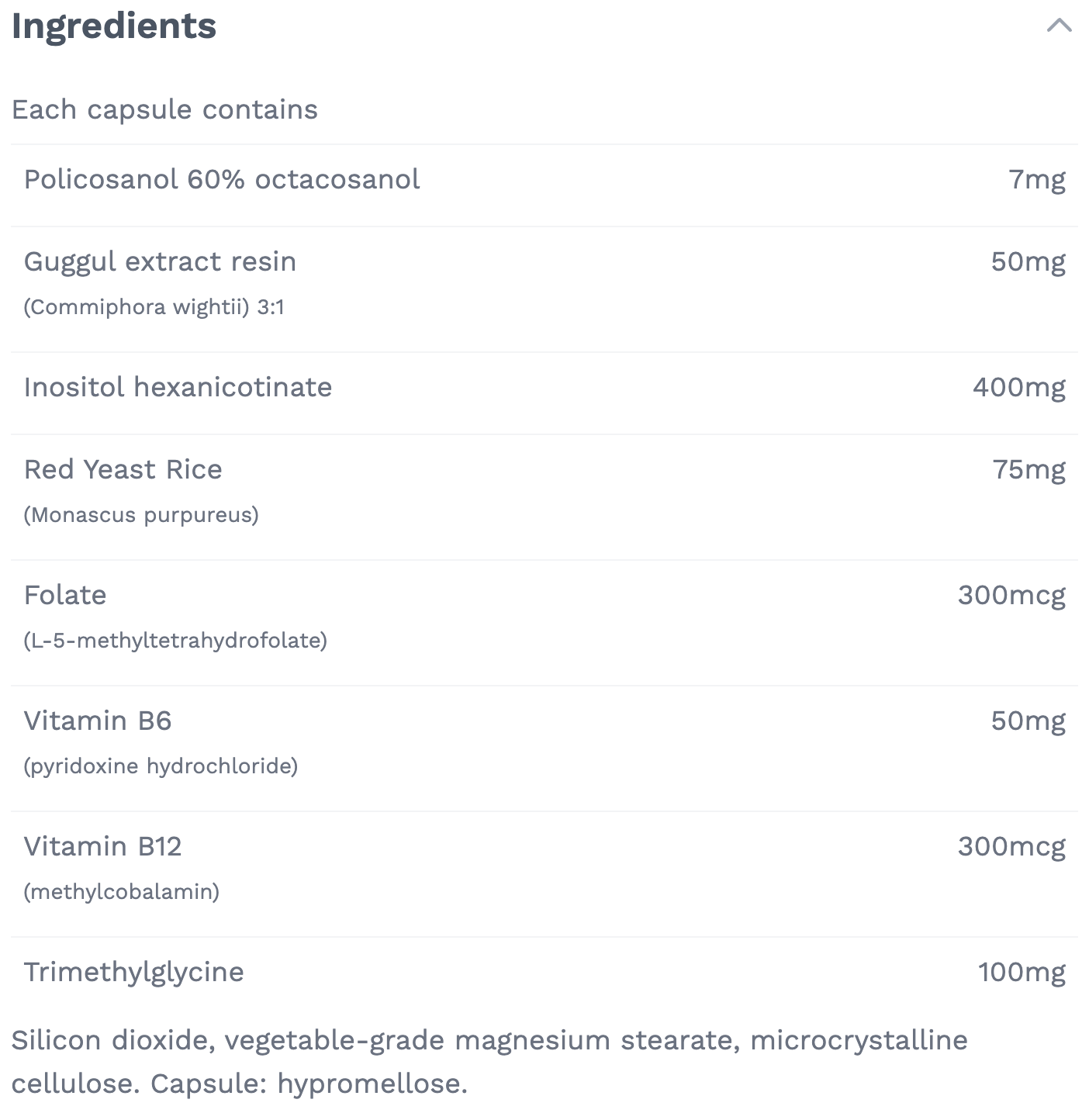Click the 7mg dosage value
1089x1120 pixels.
[1037, 179]
